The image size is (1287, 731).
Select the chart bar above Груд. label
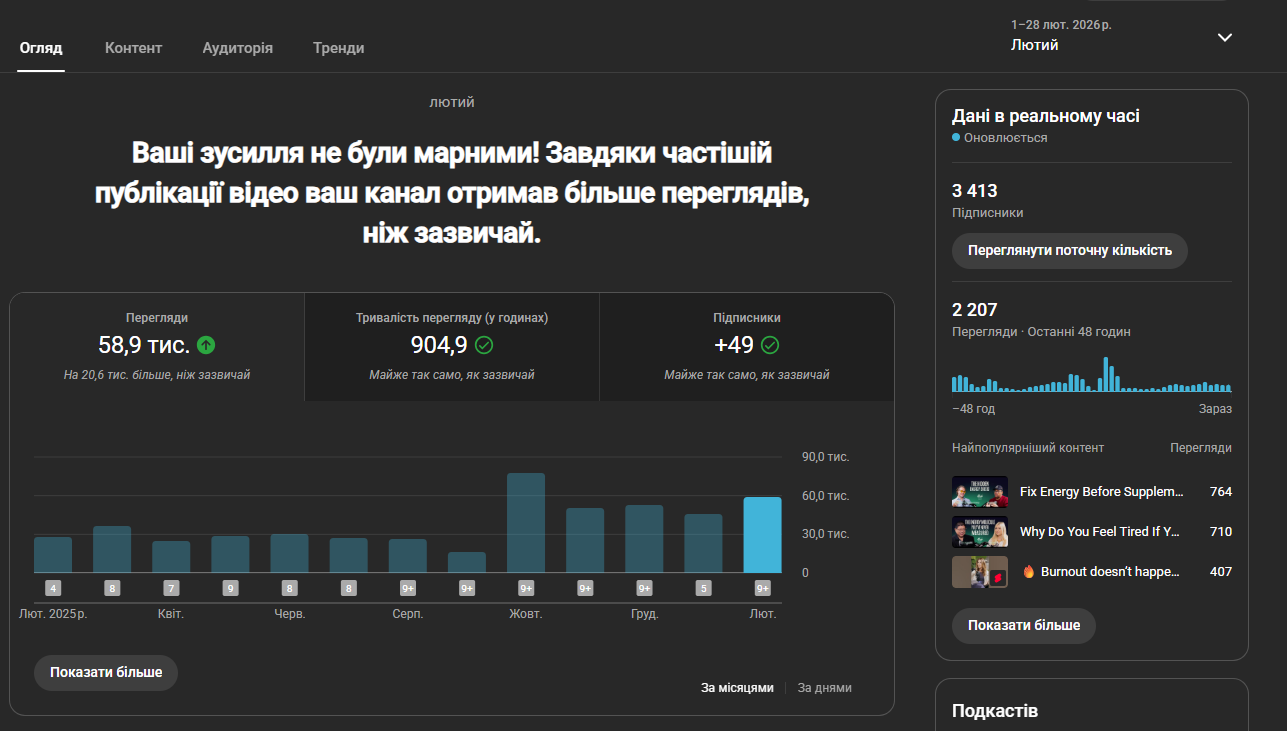pyautogui.click(x=644, y=539)
